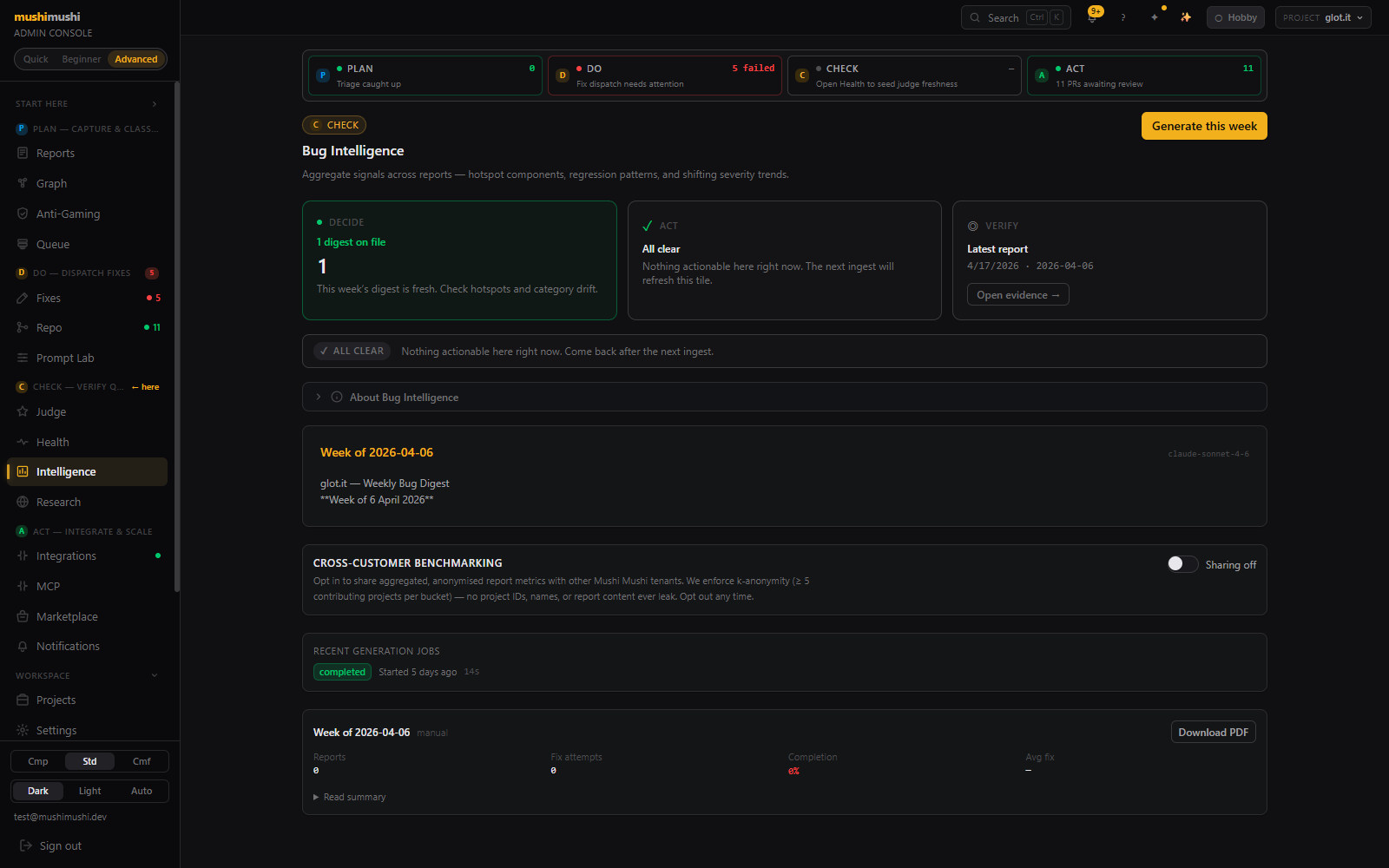This screenshot has height=868, width=1389.
Task: Click the Fixes wrench icon
Action: coord(23,298)
